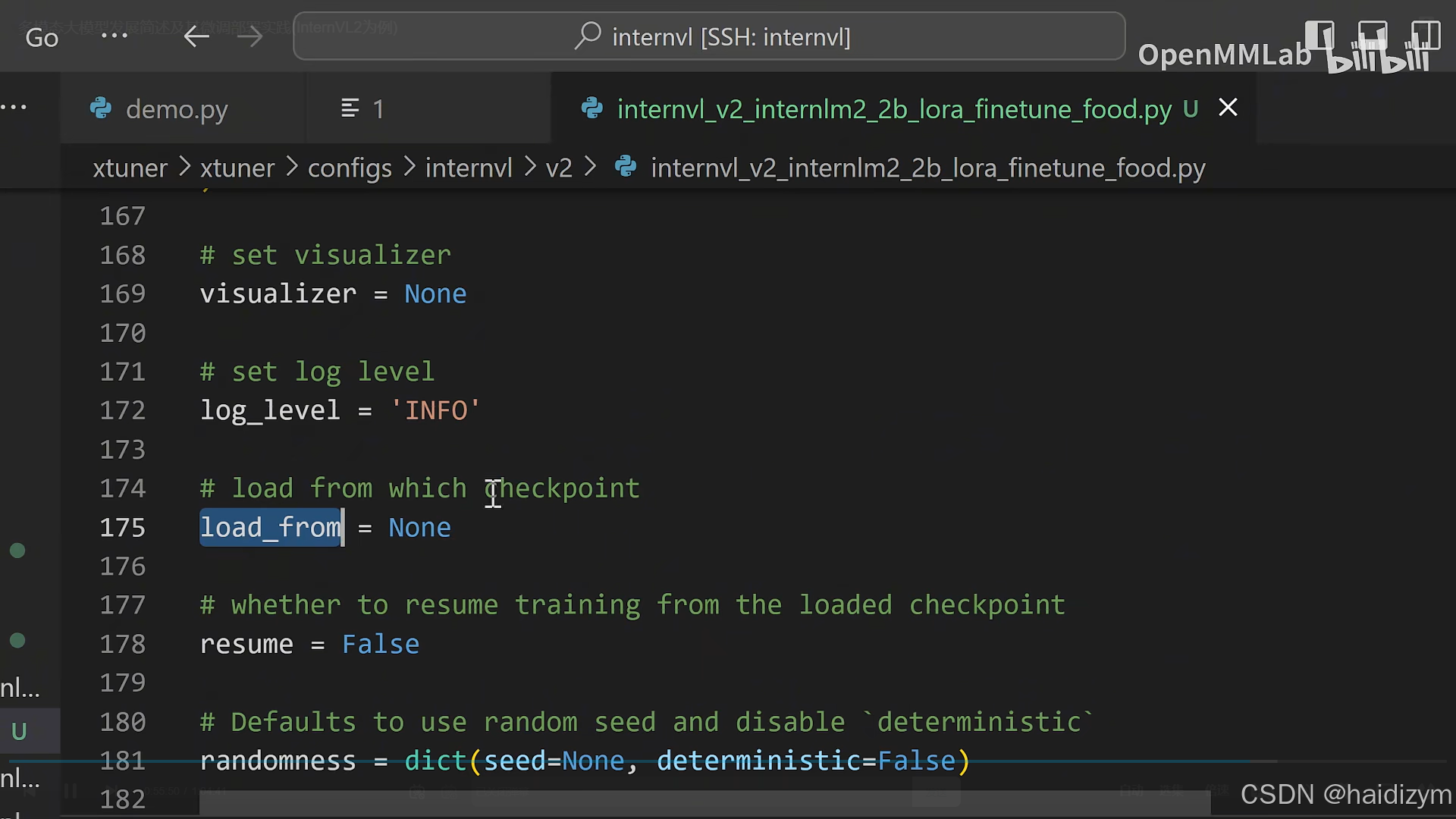Open the side bar more actions ellipsis
Image resolution: width=1456 pixels, height=819 pixels.
14,108
